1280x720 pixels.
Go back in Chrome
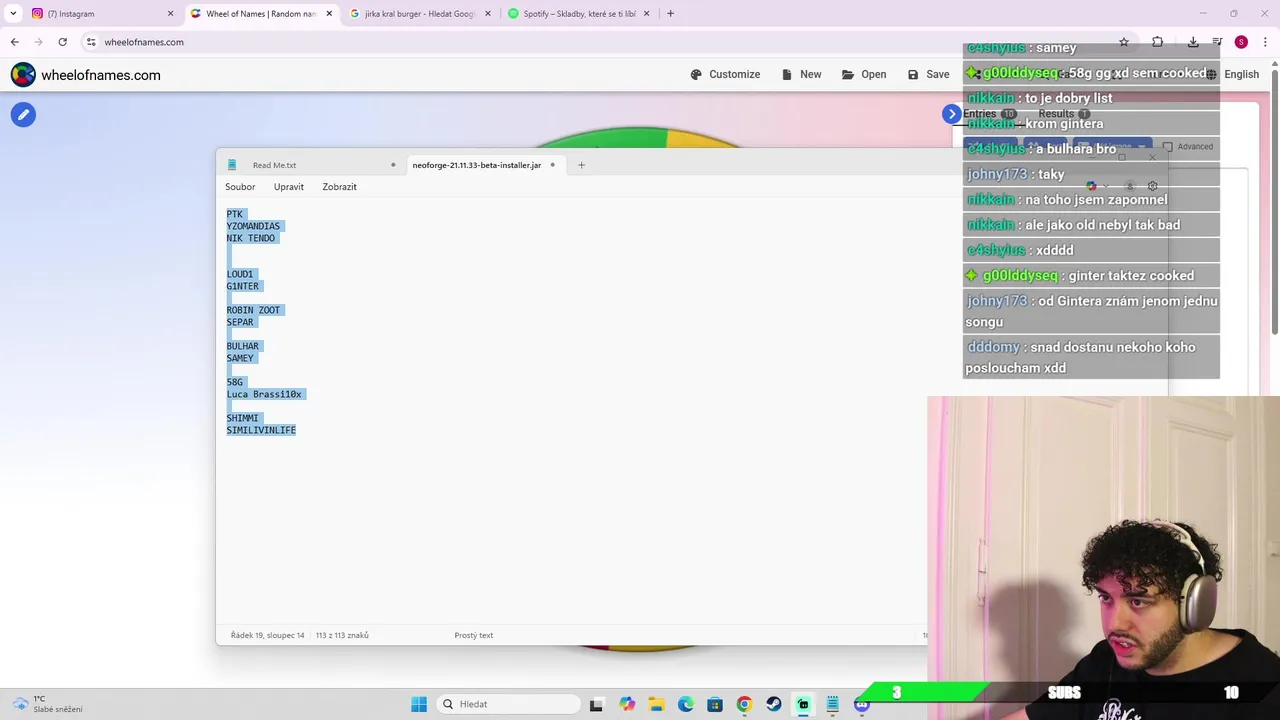(14, 42)
